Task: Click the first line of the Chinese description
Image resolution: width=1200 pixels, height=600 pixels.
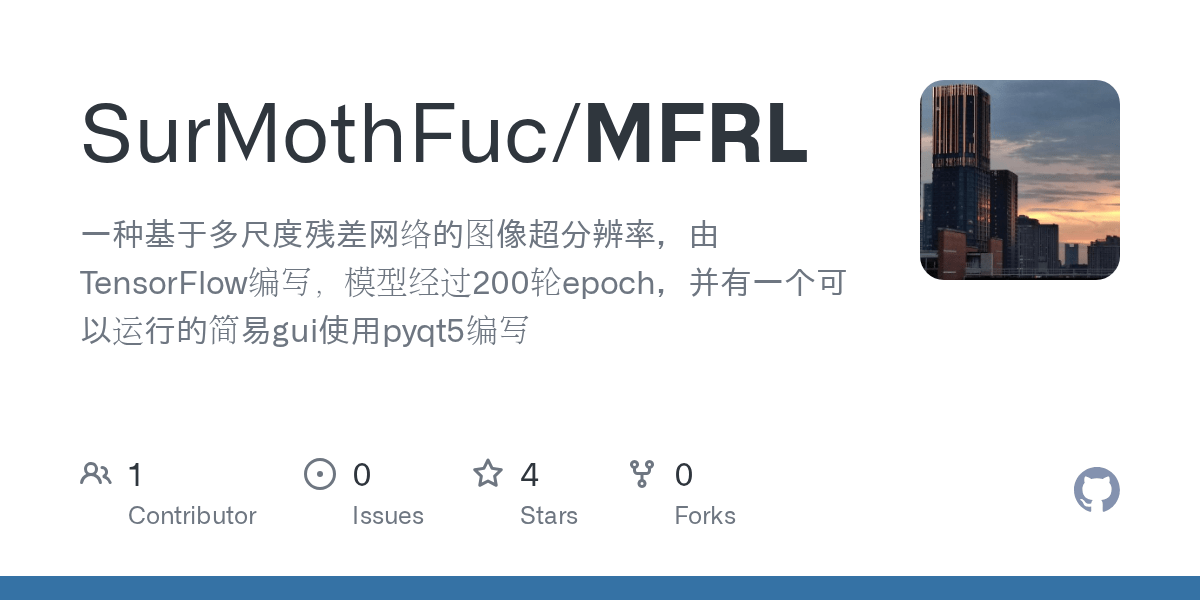Action: [x=400, y=236]
